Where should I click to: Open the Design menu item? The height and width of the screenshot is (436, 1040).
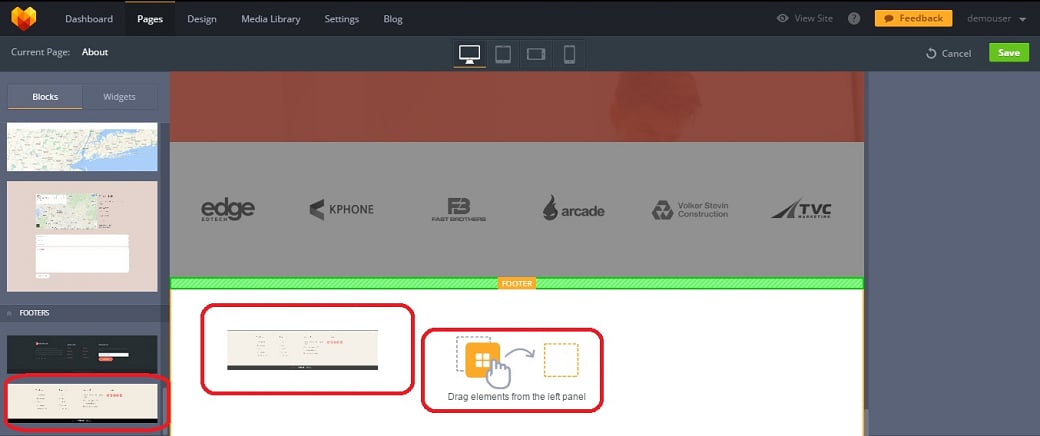(202, 18)
